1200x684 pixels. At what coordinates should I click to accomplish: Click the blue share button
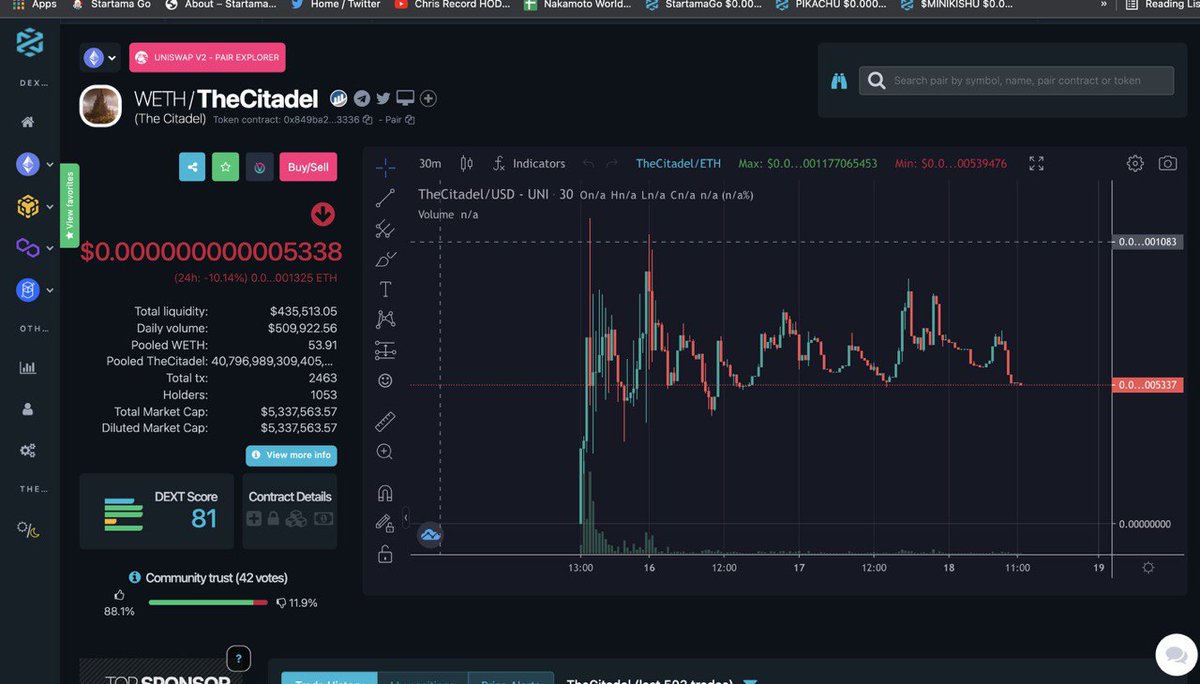click(192, 167)
